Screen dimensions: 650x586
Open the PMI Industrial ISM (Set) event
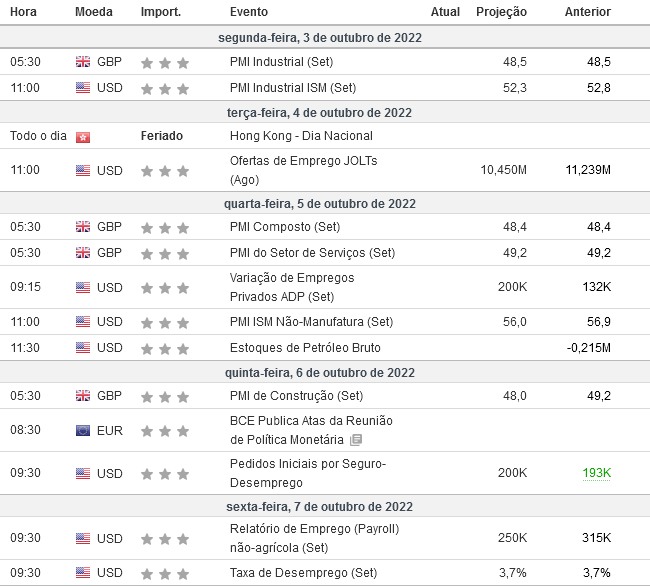click(x=293, y=88)
